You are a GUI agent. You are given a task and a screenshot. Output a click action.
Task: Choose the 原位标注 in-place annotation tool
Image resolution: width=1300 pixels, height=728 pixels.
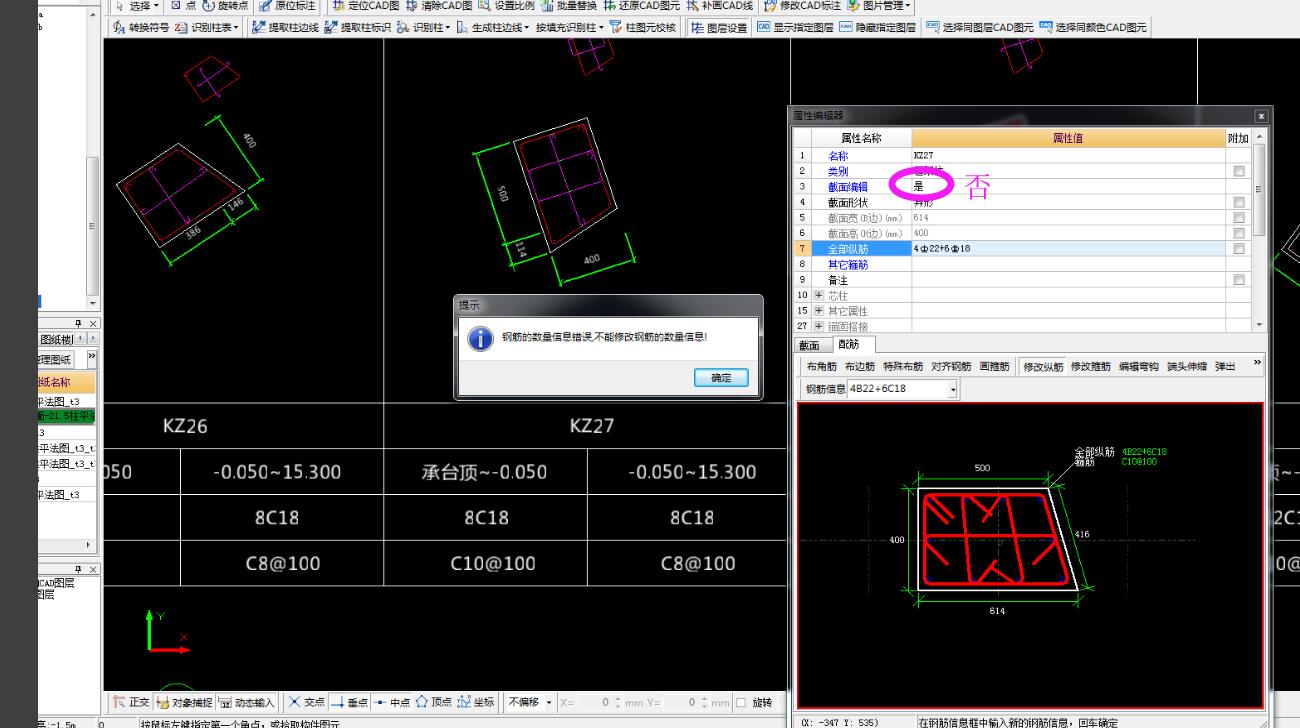[286, 6]
